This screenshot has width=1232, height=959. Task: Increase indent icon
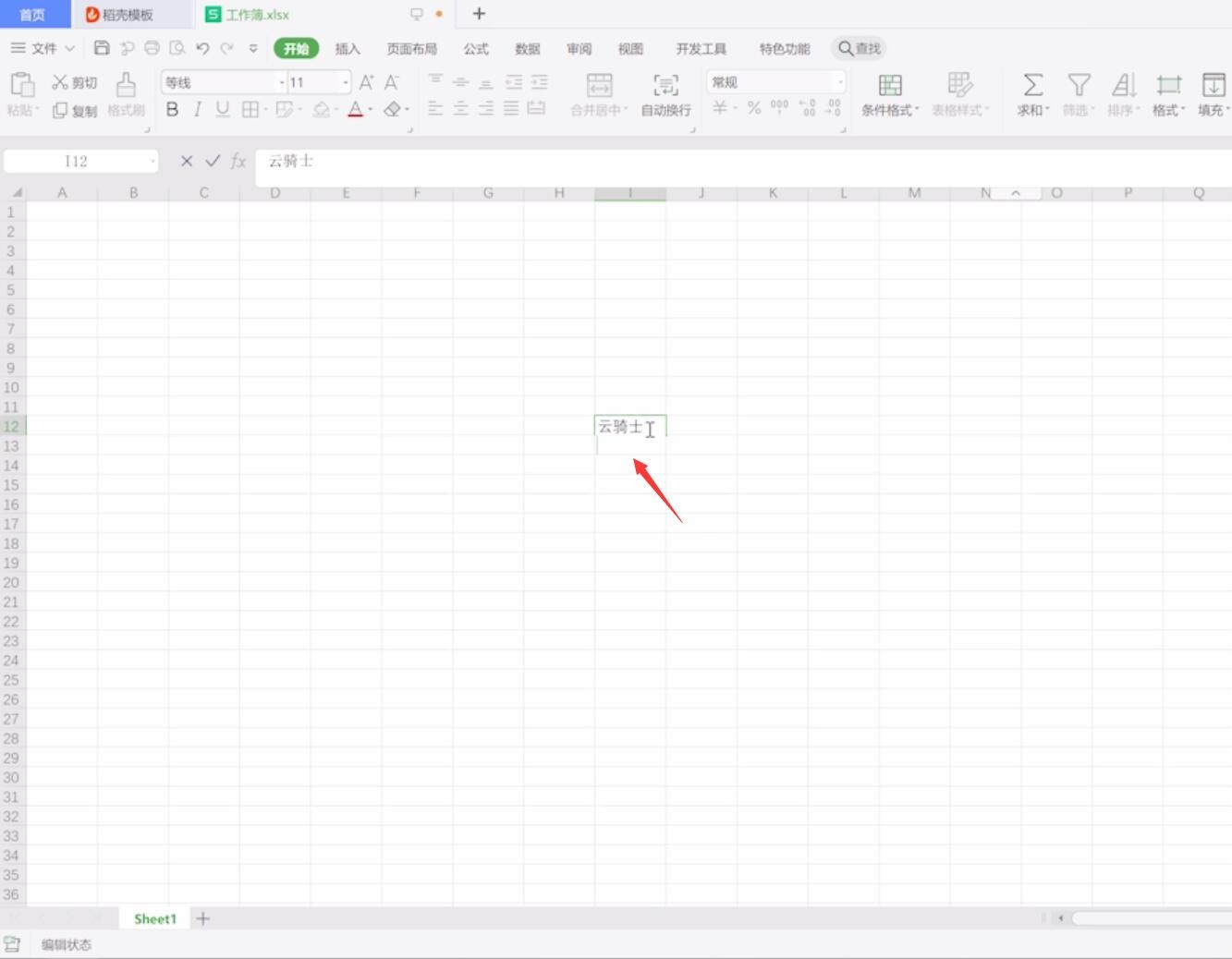click(x=539, y=81)
